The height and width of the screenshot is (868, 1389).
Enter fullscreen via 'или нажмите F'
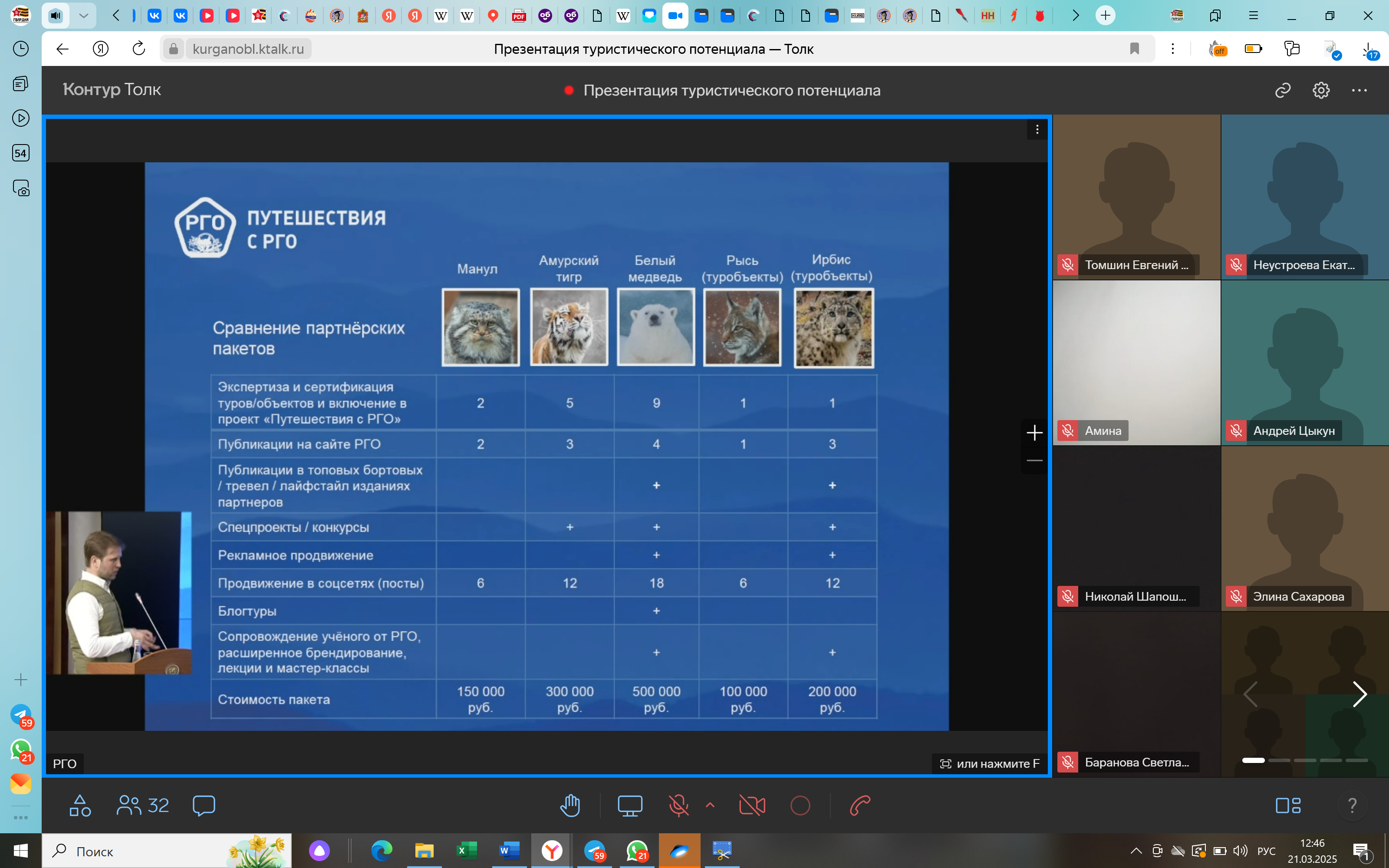[x=990, y=763]
